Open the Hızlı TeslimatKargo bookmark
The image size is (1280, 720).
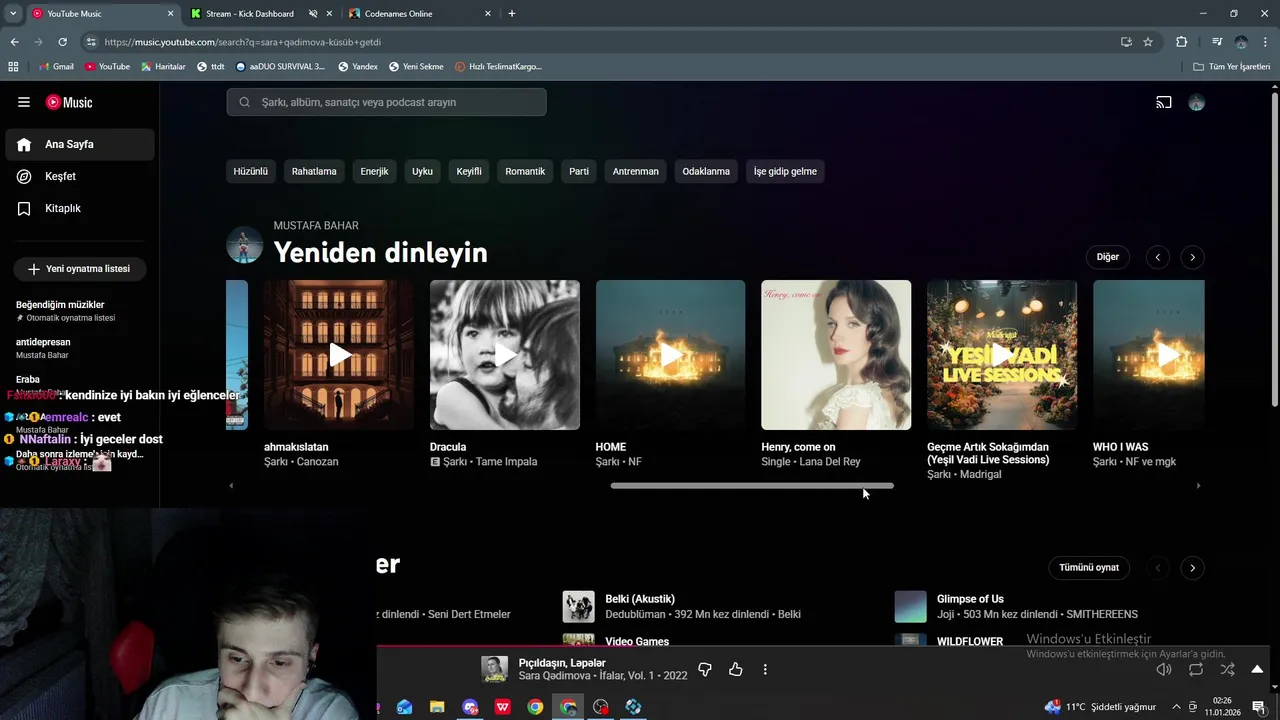[x=498, y=67]
